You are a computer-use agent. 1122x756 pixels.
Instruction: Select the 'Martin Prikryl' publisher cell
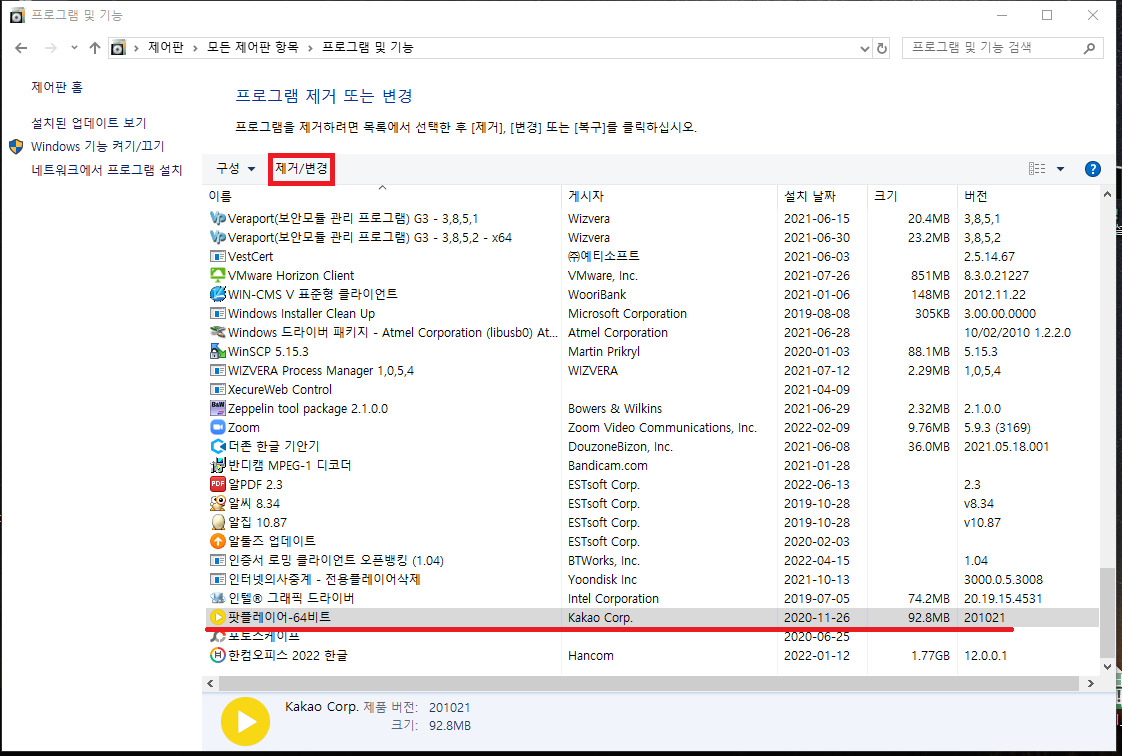pyautogui.click(x=604, y=352)
